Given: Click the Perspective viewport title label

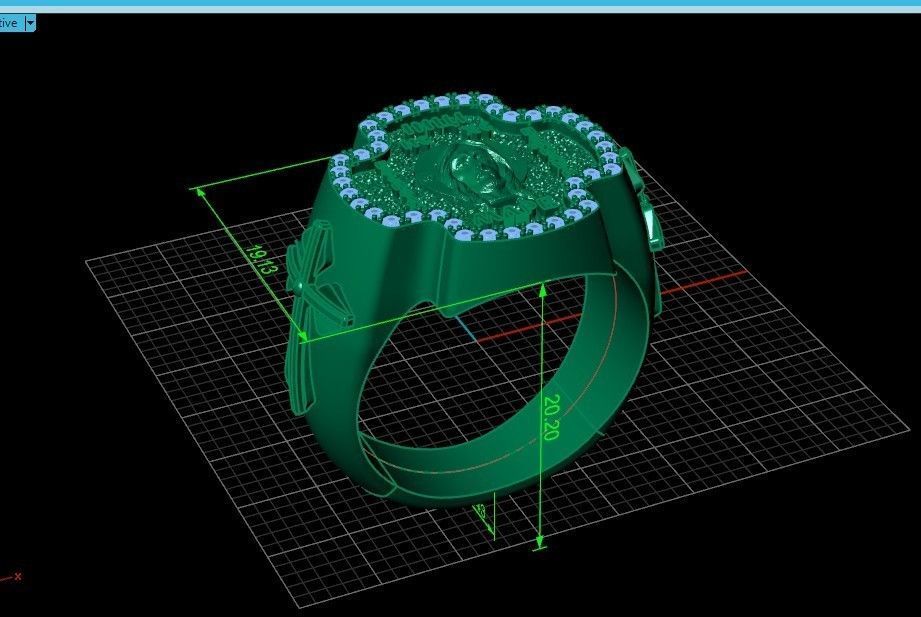Looking at the screenshot, I should [8, 24].
